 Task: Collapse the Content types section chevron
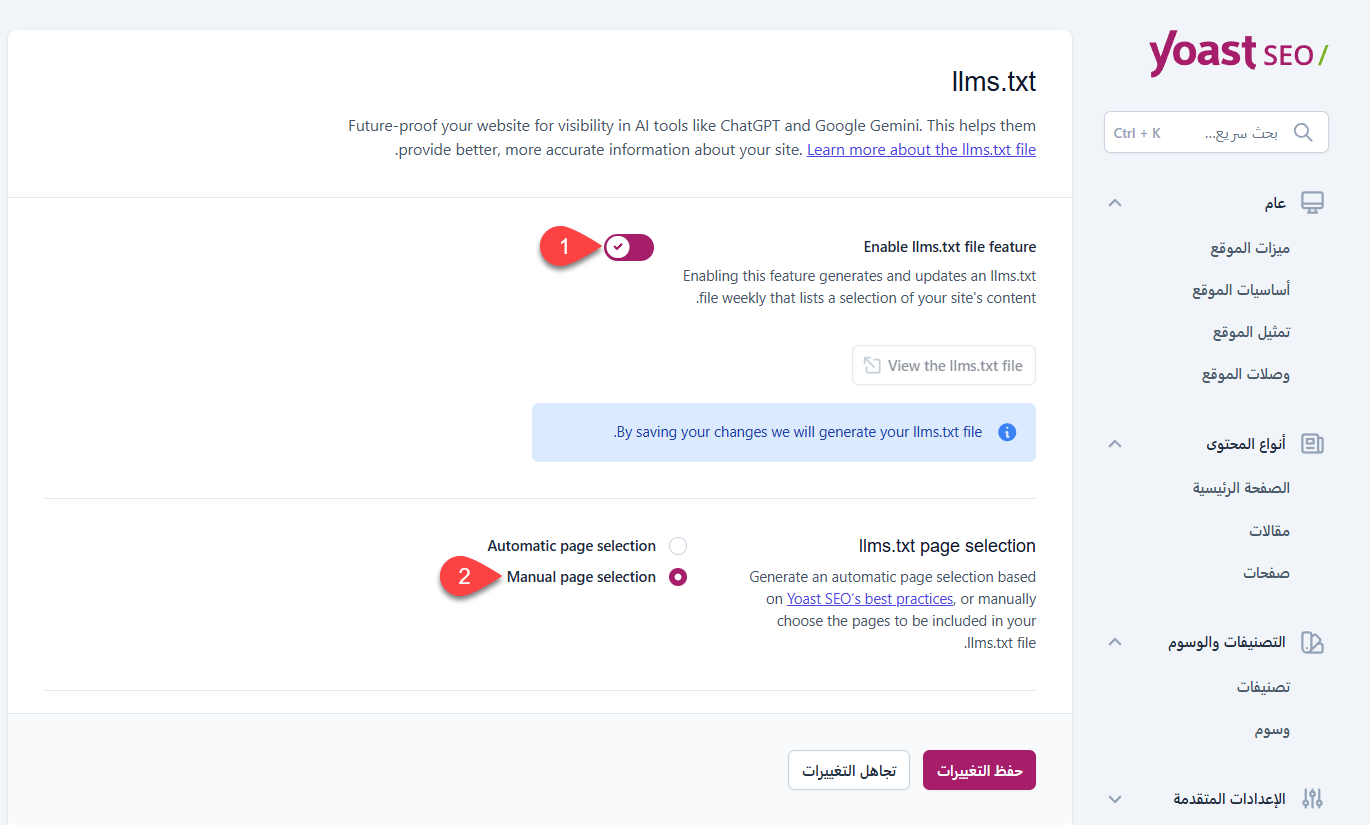1116,444
